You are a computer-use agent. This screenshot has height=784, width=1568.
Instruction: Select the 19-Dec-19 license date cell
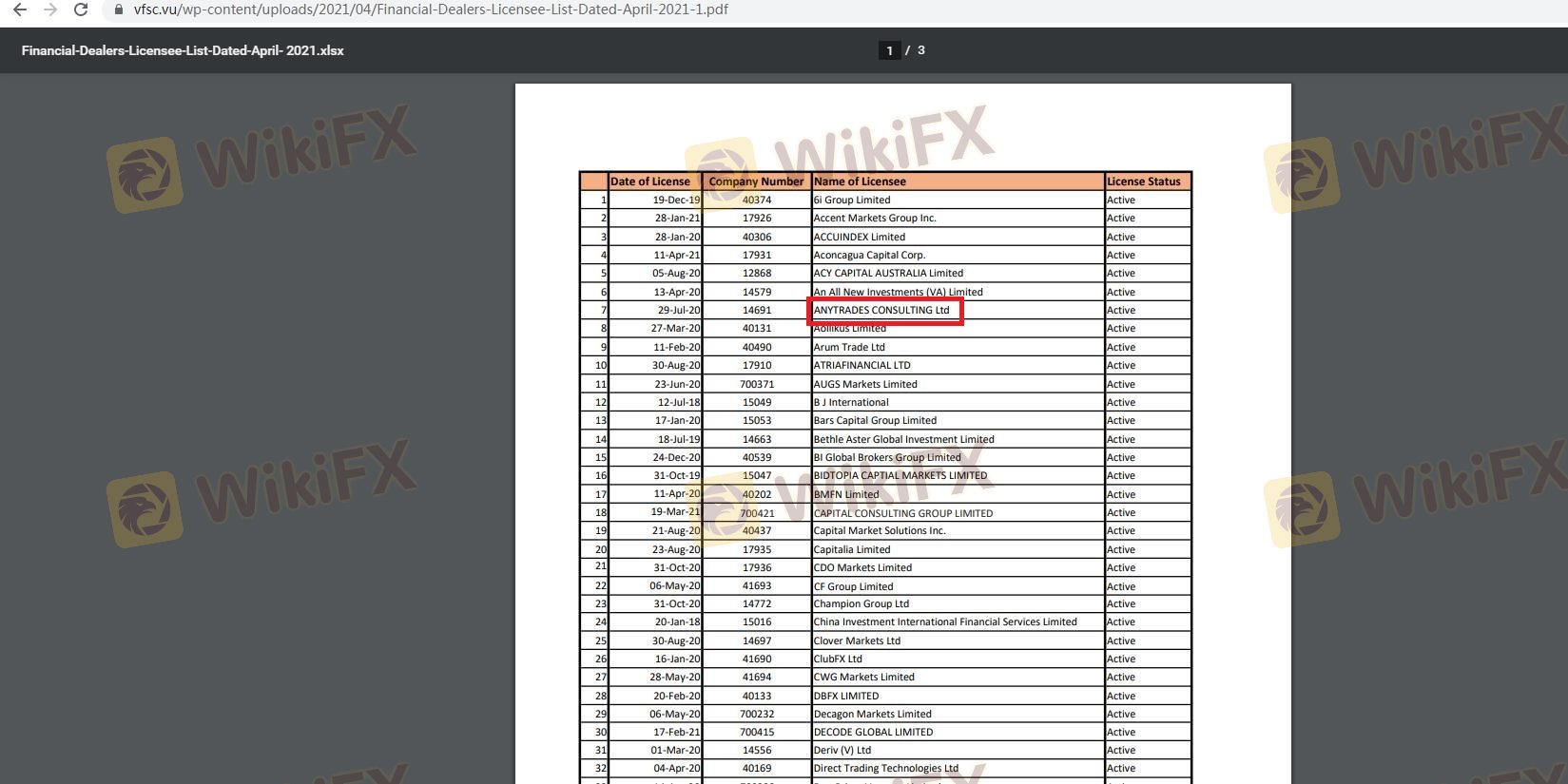(675, 201)
